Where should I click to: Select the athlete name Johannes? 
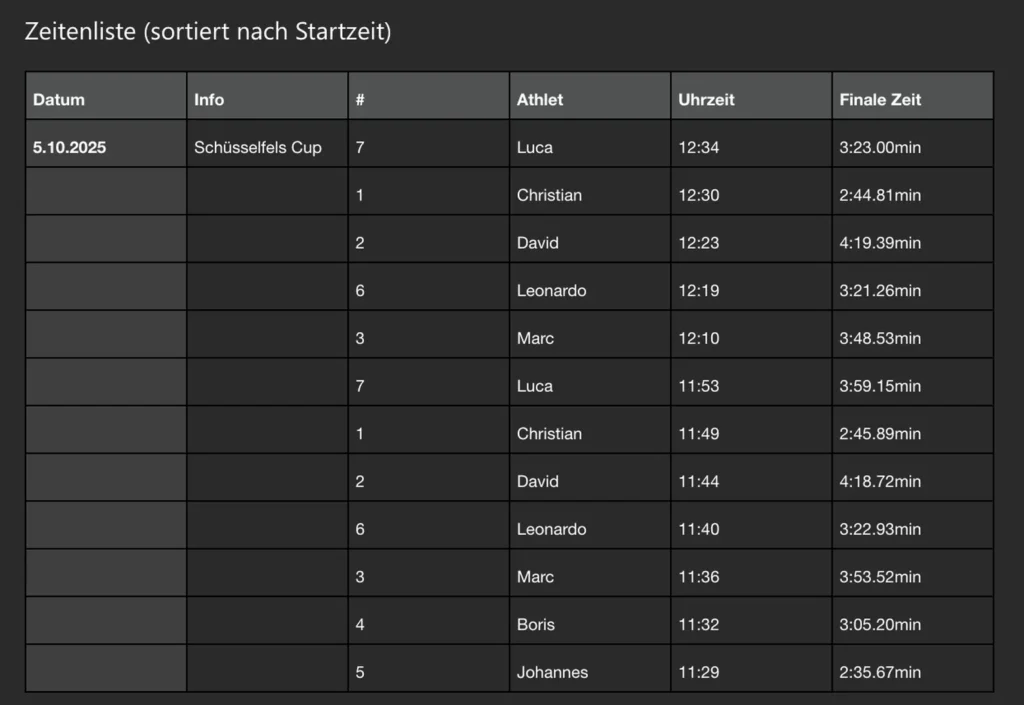pos(552,673)
